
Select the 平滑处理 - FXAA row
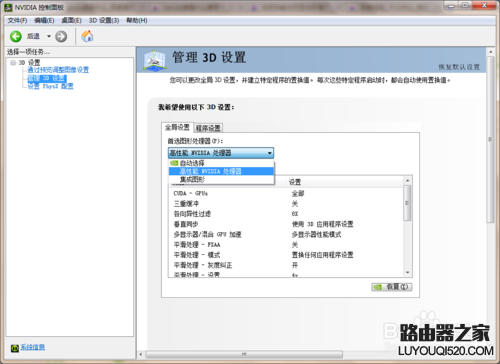tap(286, 245)
